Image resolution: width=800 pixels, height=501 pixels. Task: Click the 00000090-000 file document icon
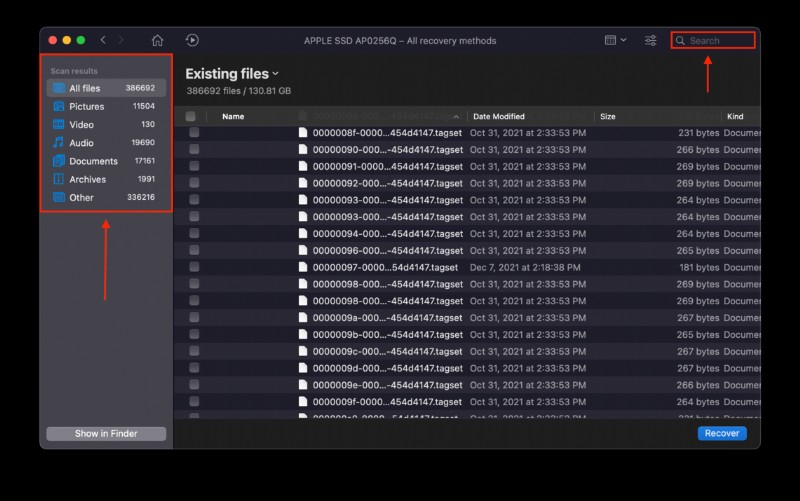303,149
